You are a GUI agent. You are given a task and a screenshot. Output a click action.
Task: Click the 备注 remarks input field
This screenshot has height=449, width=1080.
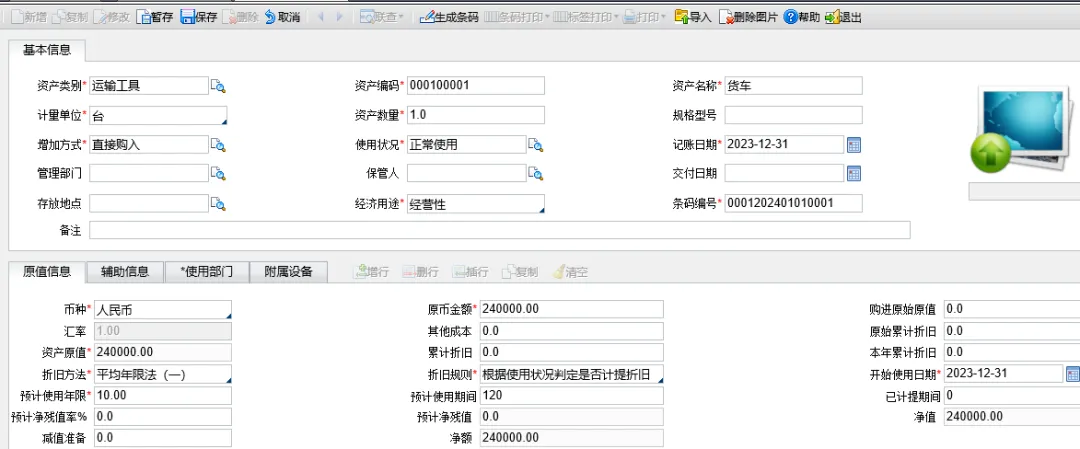tap(500, 231)
